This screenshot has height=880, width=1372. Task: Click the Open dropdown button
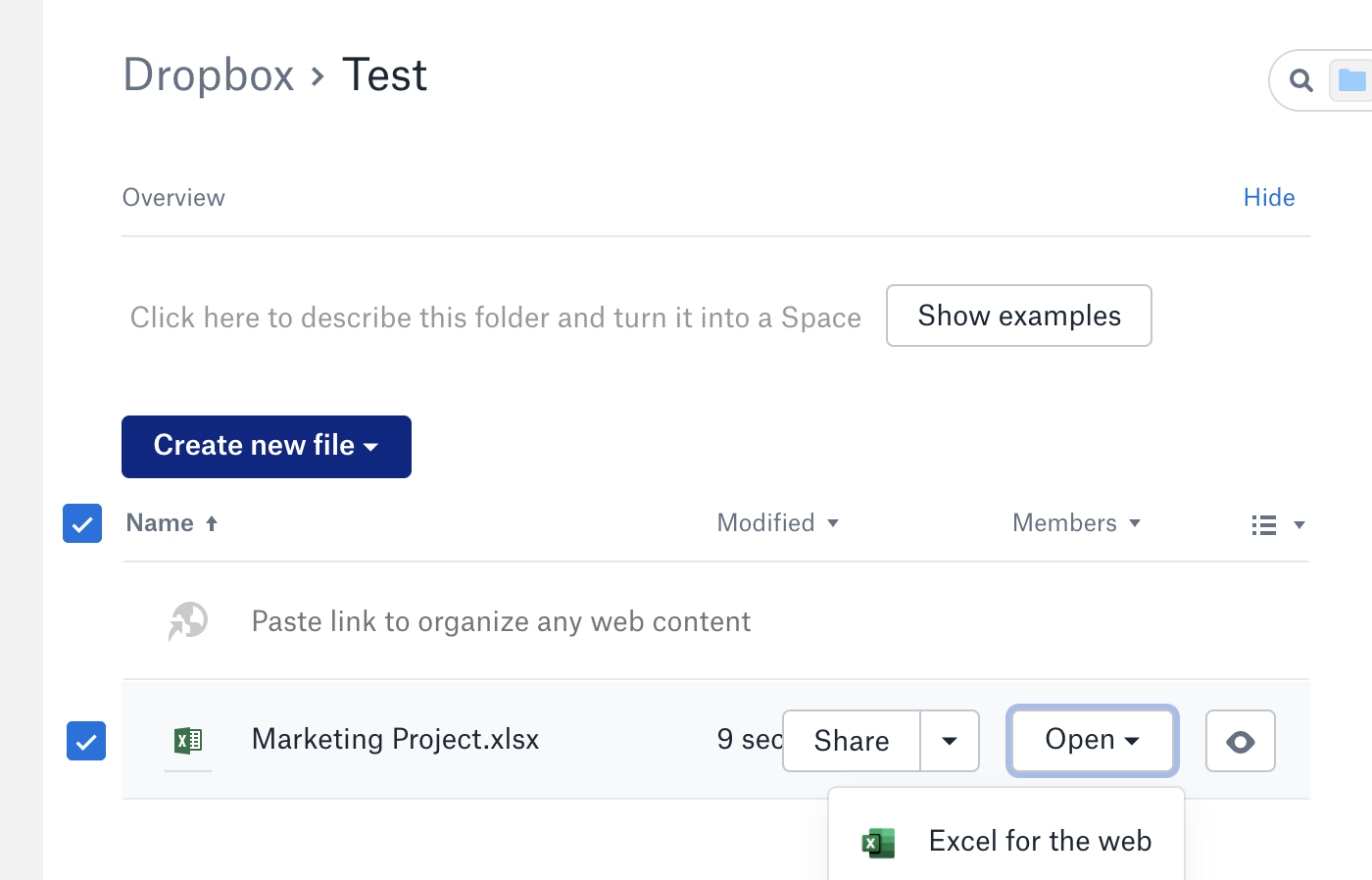1092,741
